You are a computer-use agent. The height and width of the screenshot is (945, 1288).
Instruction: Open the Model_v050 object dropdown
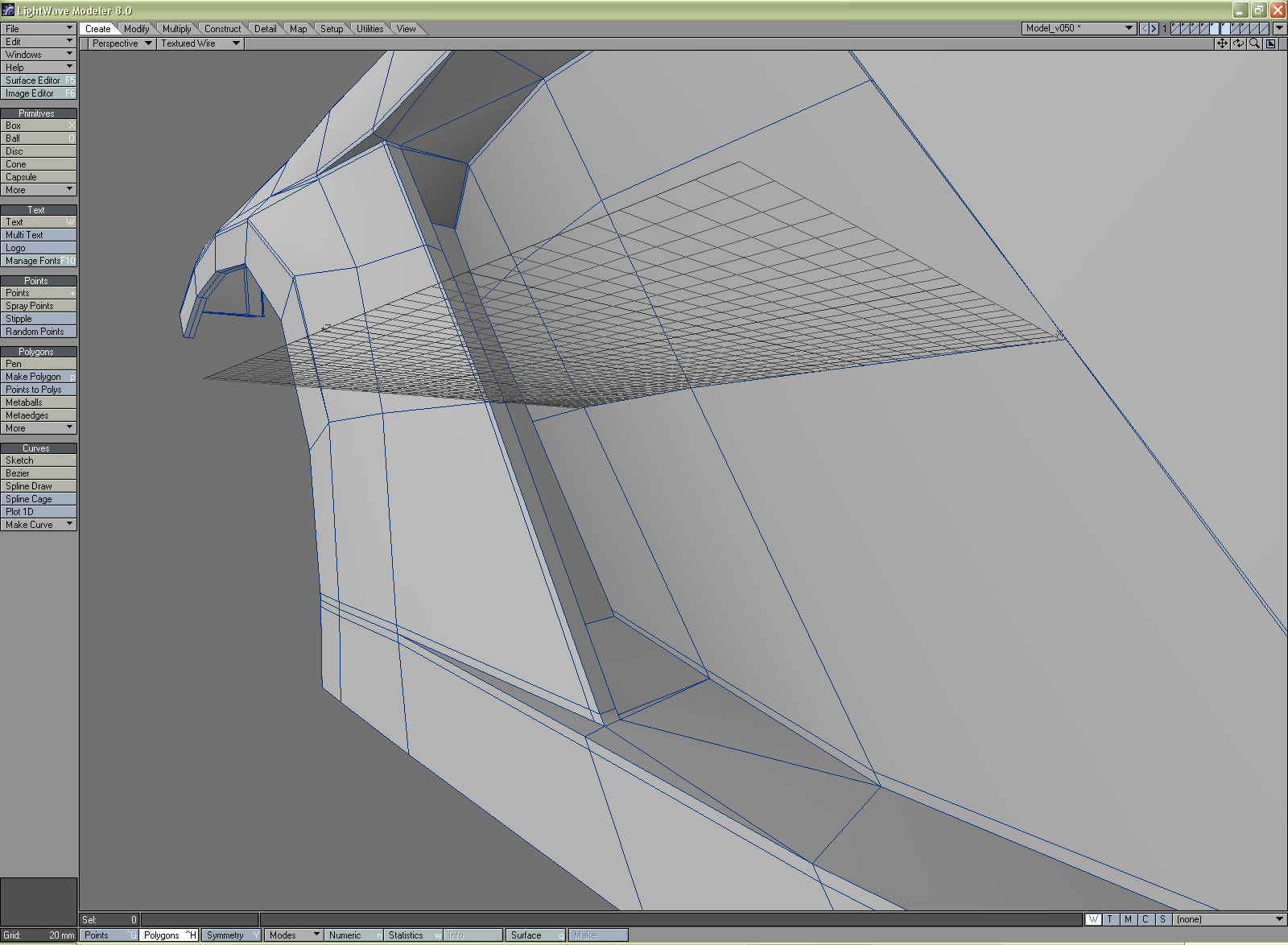(x=1079, y=28)
